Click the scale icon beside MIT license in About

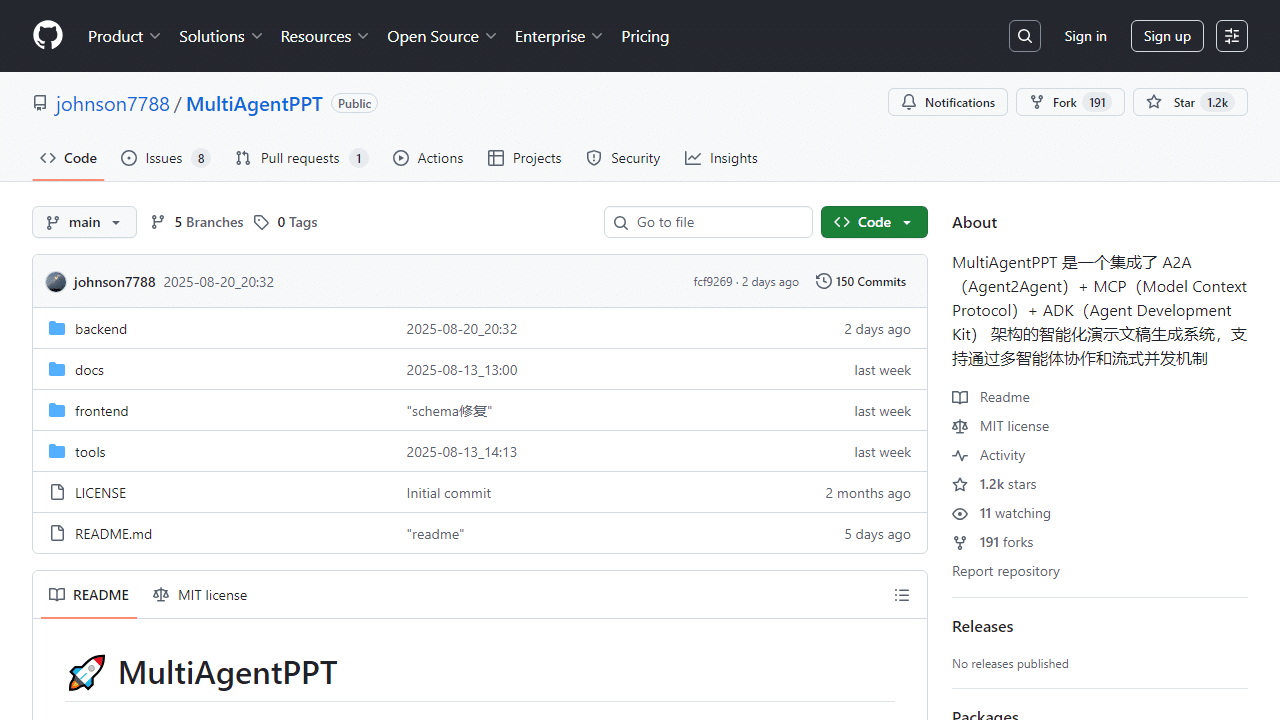[960, 426]
